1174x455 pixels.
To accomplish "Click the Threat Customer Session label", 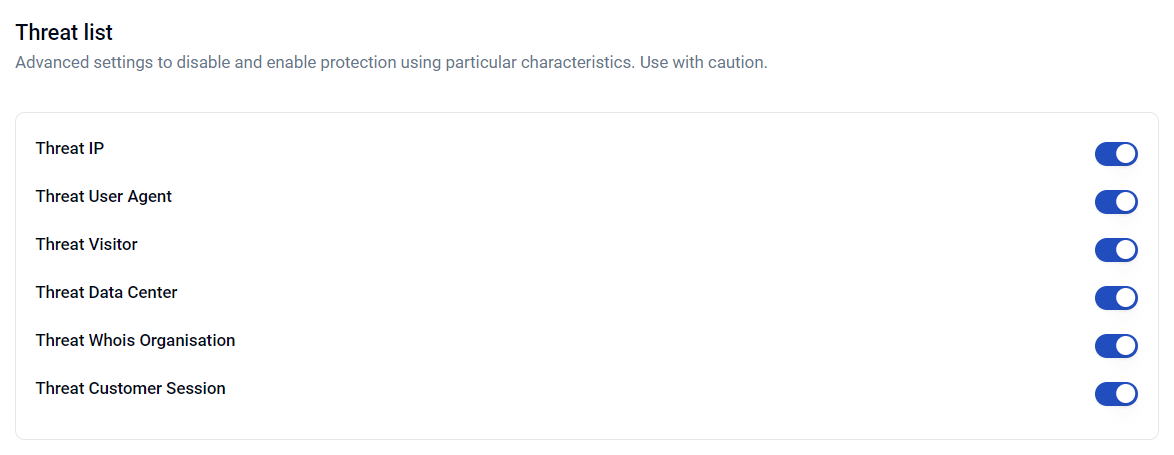I will point(130,388).
